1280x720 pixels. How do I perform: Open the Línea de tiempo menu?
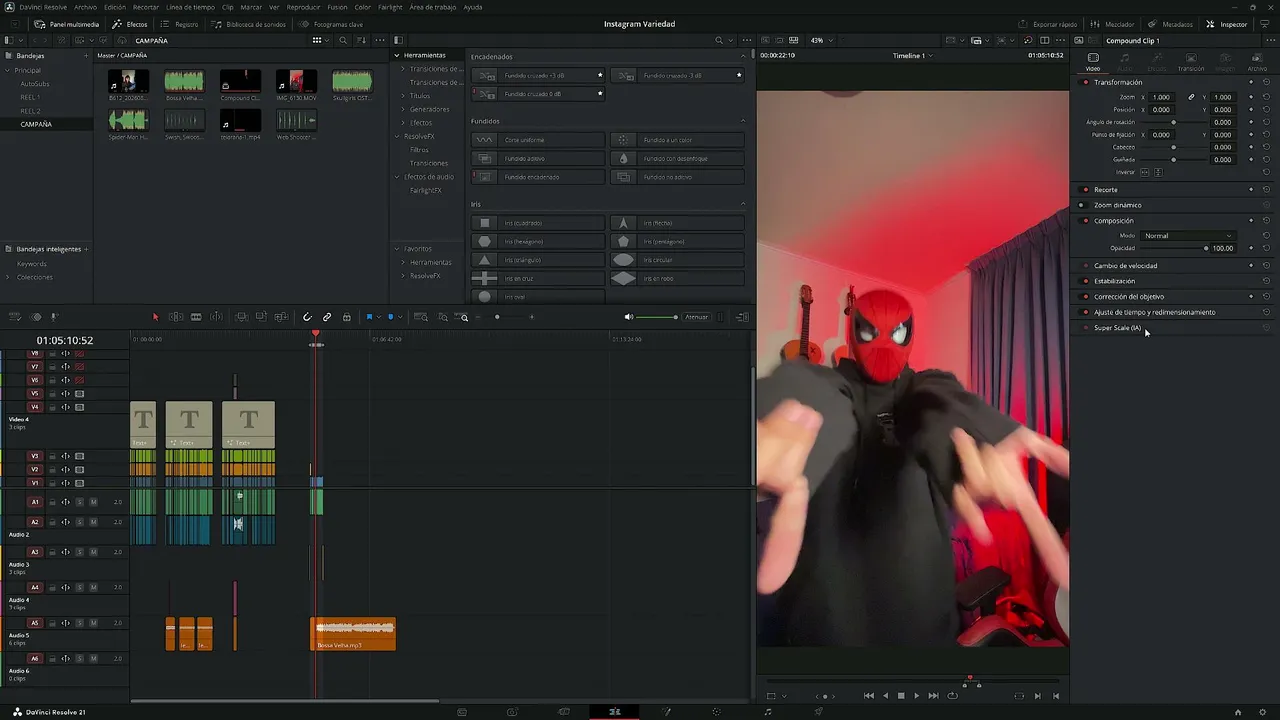tap(190, 7)
